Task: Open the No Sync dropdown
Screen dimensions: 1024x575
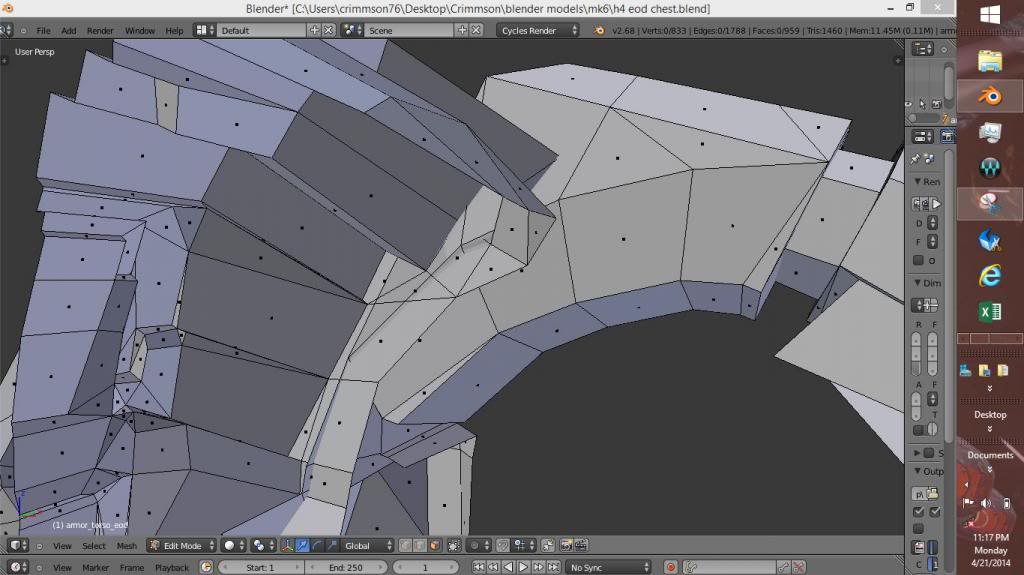Action: 608,567
